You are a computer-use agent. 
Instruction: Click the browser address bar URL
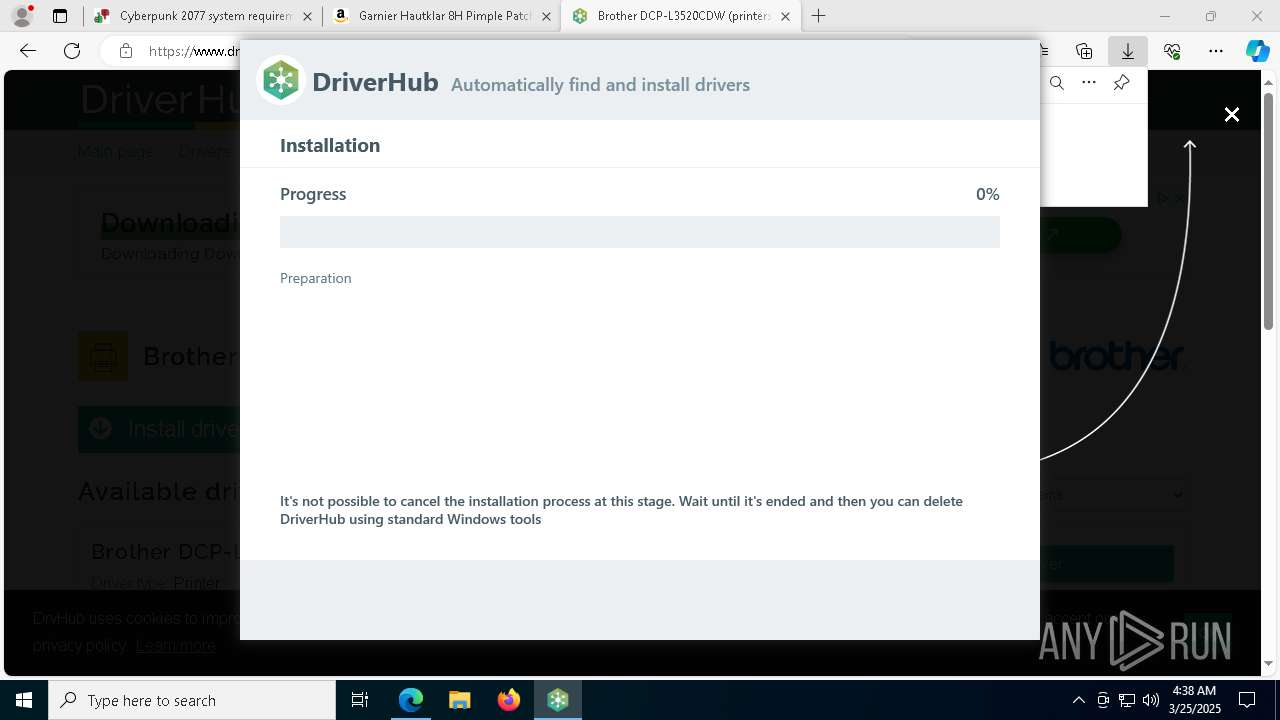[x=194, y=51]
